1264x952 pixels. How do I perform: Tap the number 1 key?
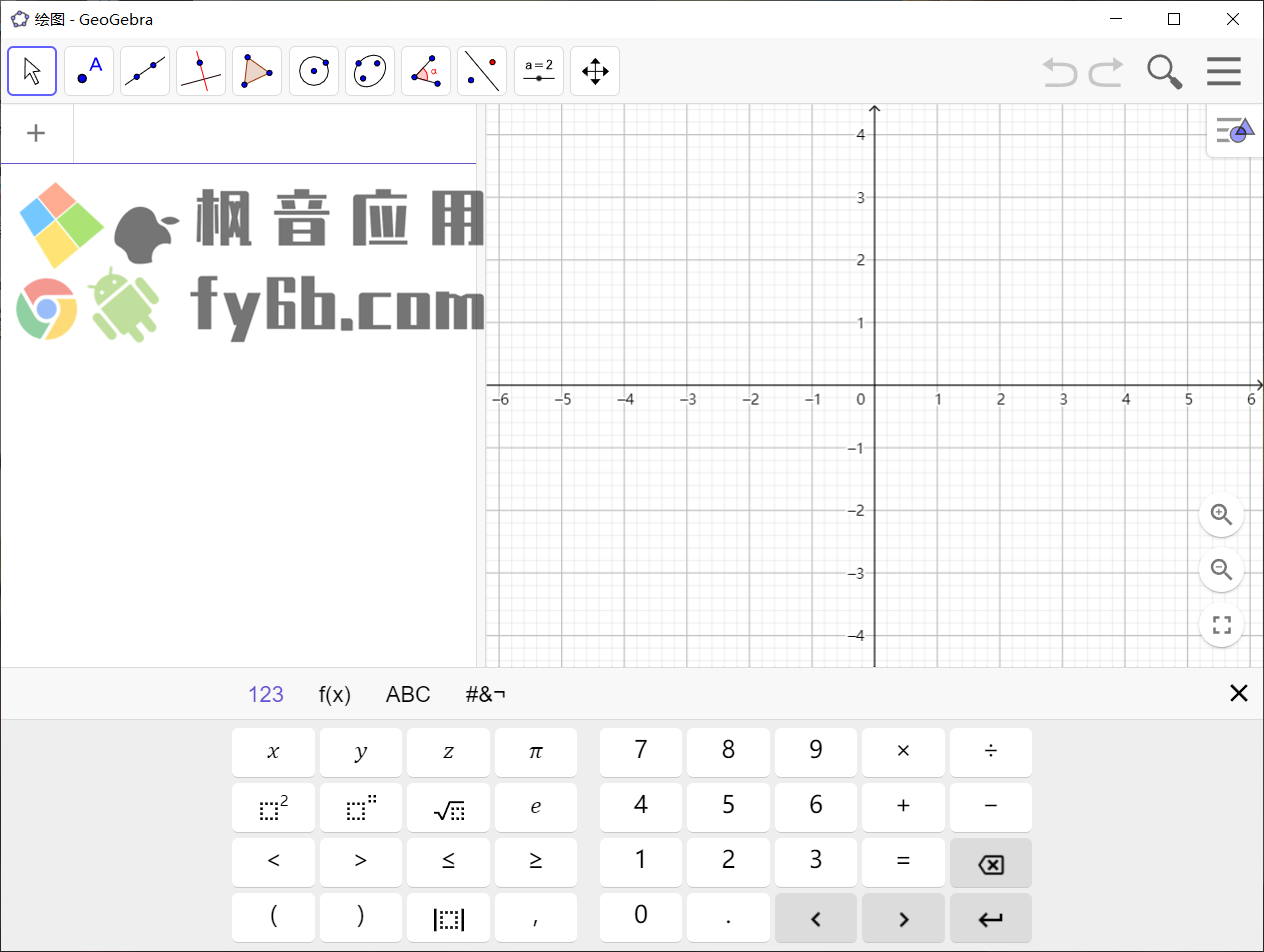pos(641,862)
